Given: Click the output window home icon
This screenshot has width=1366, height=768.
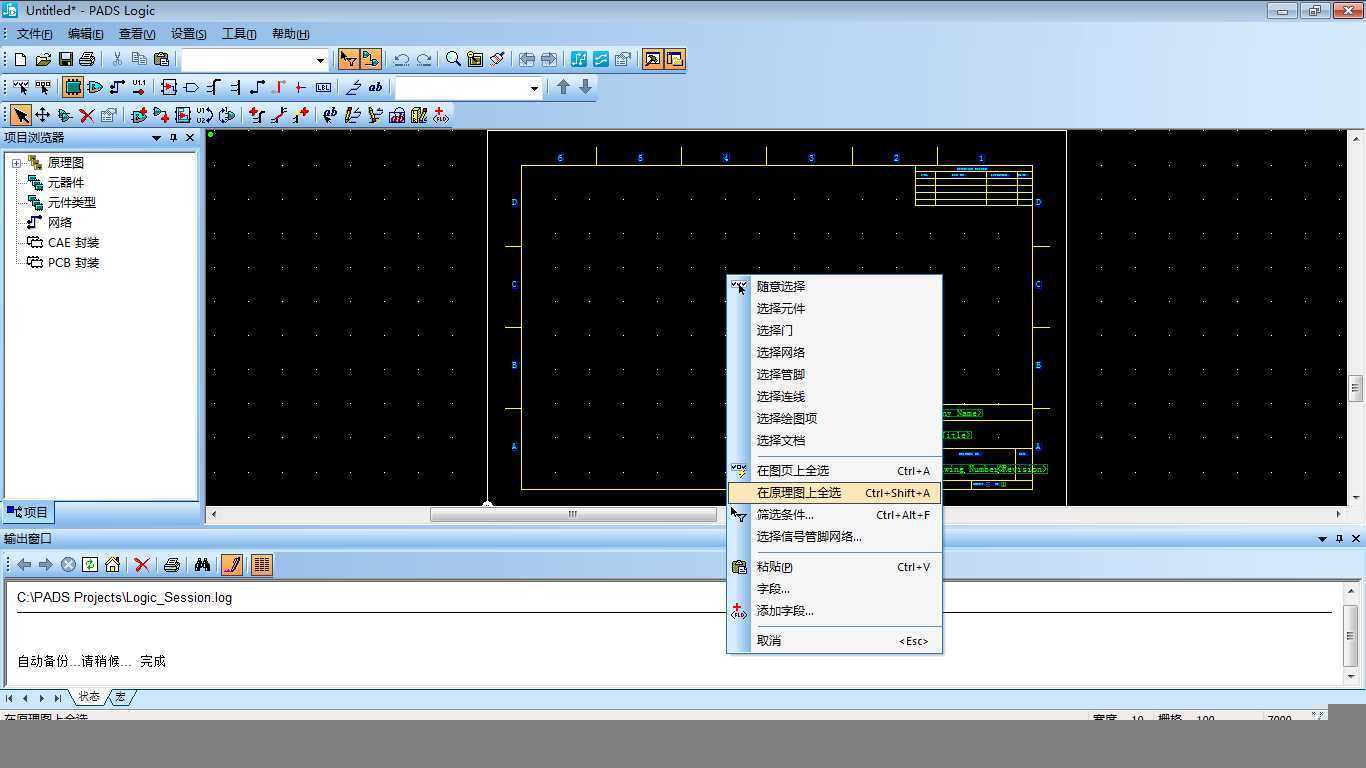Looking at the screenshot, I should coord(112,565).
